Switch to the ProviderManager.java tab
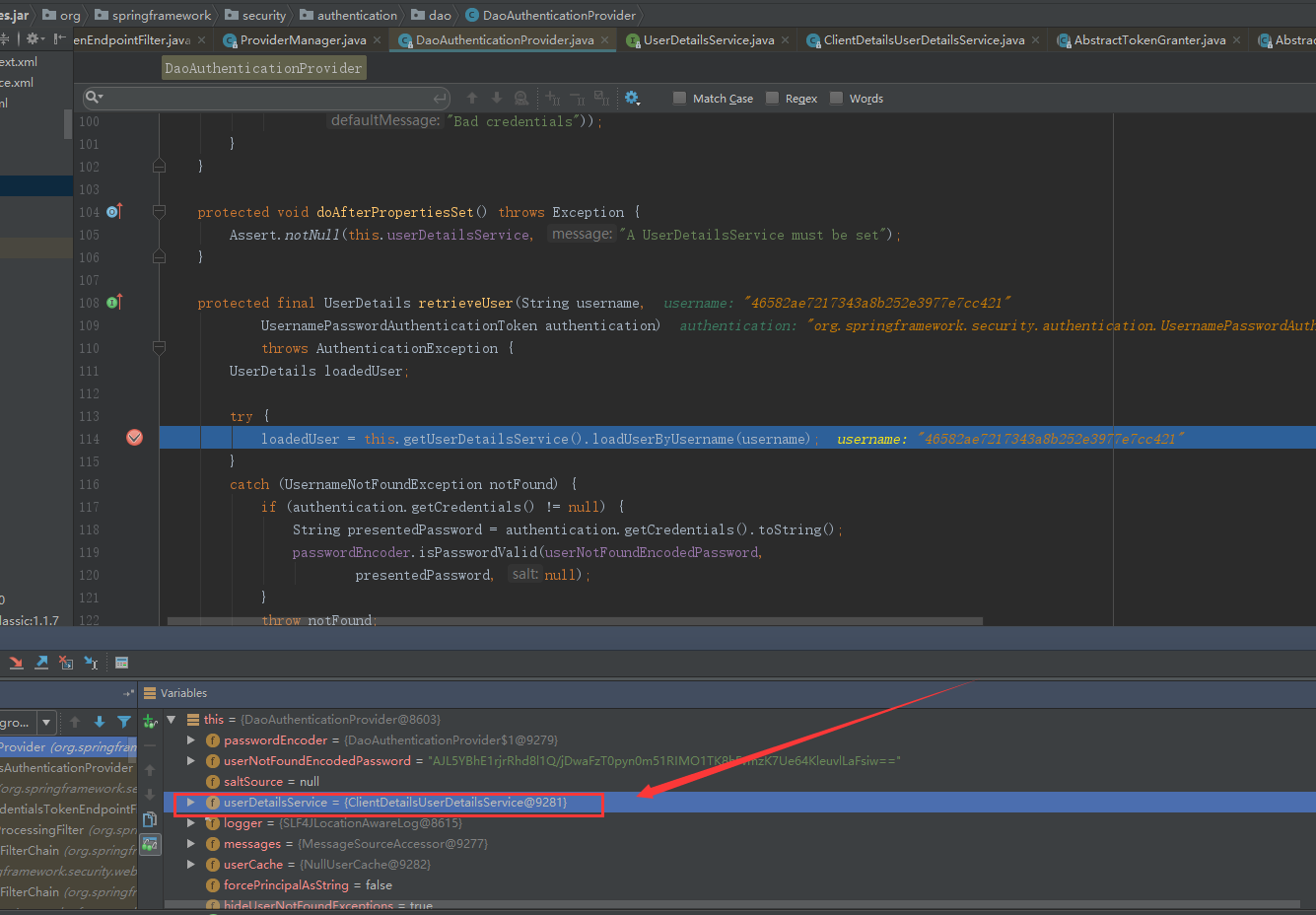The image size is (1316, 915). point(303,40)
